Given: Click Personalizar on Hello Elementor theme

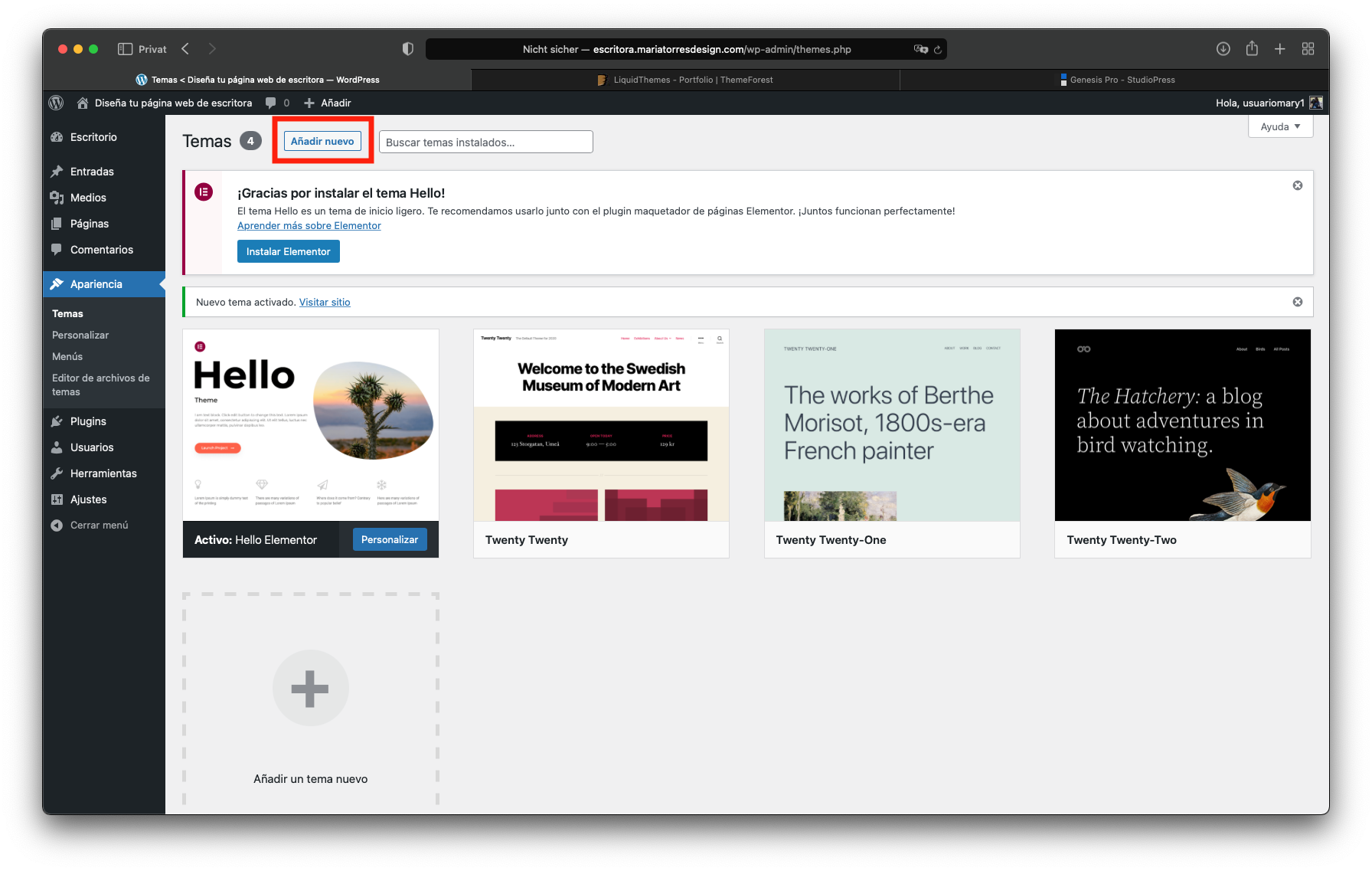Looking at the screenshot, I should 390,539.
